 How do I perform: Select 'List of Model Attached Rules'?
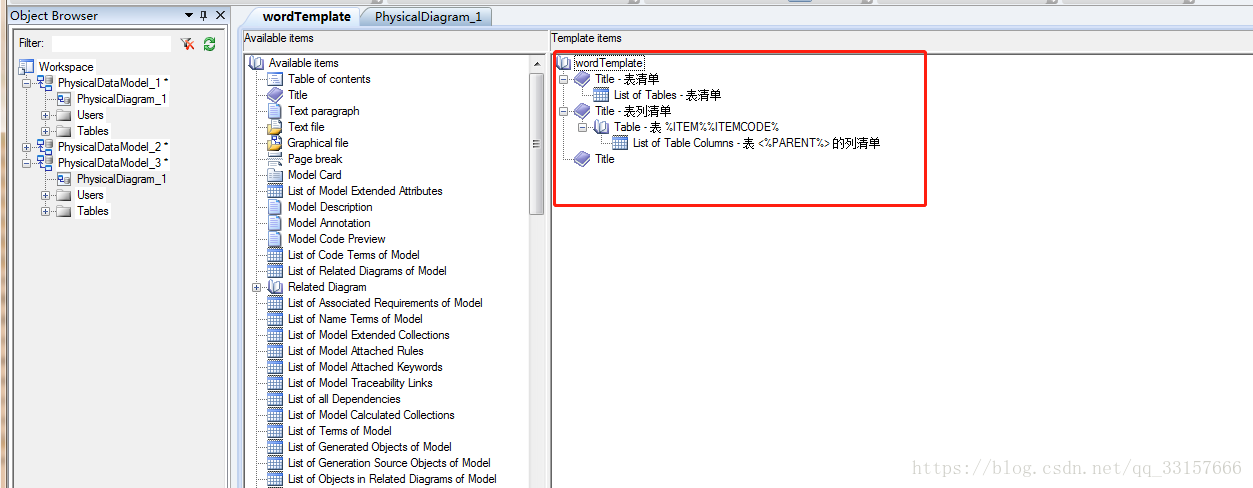[356, 351]
